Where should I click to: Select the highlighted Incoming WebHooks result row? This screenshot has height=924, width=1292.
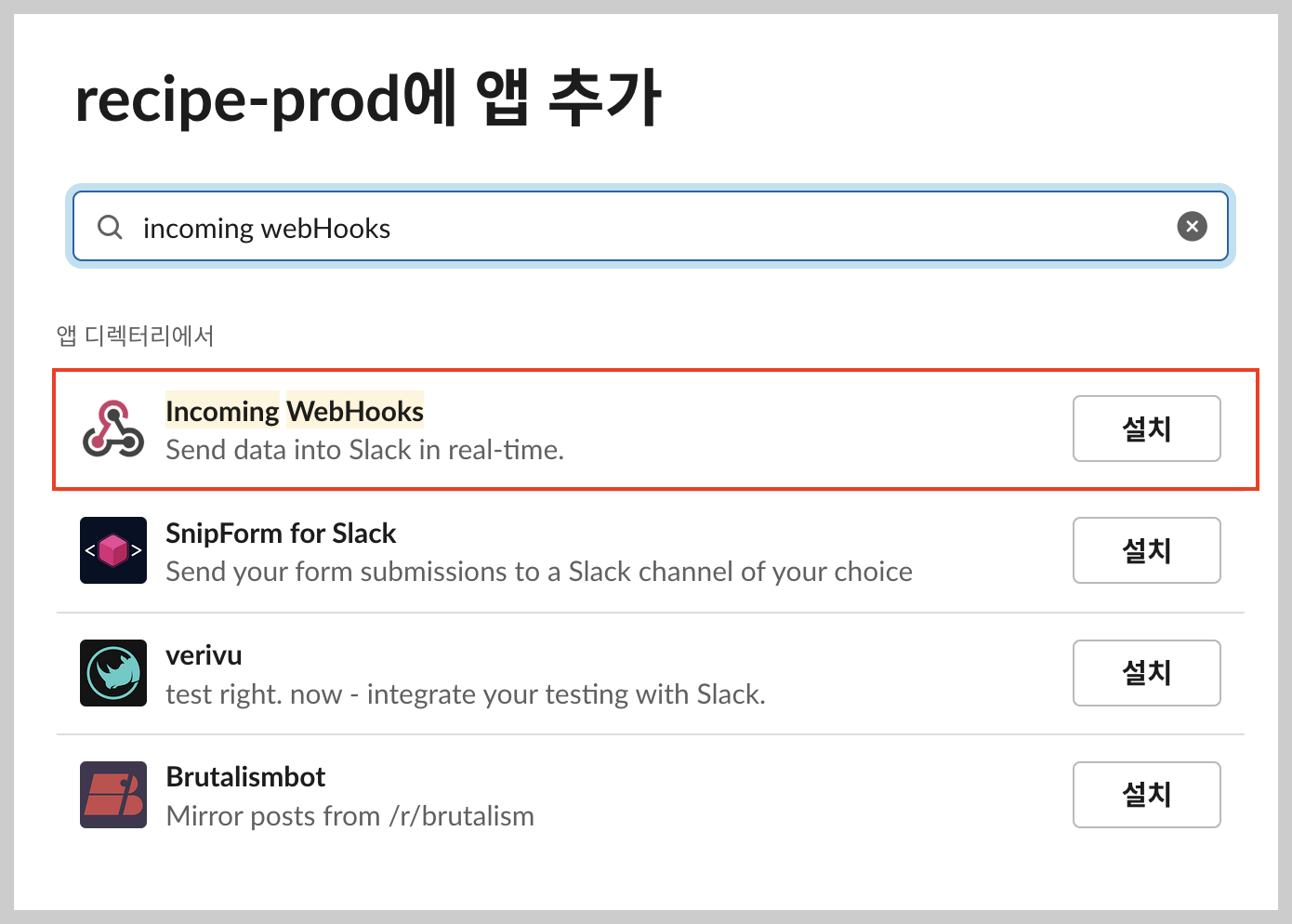click(x=651, y=429)
